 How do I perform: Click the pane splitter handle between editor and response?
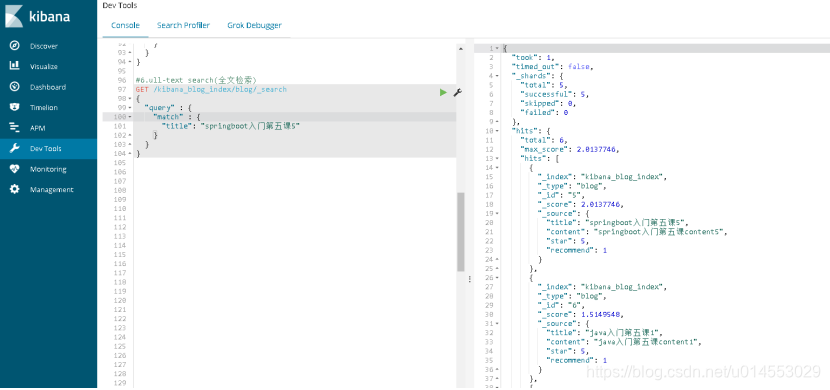(469, 279)
